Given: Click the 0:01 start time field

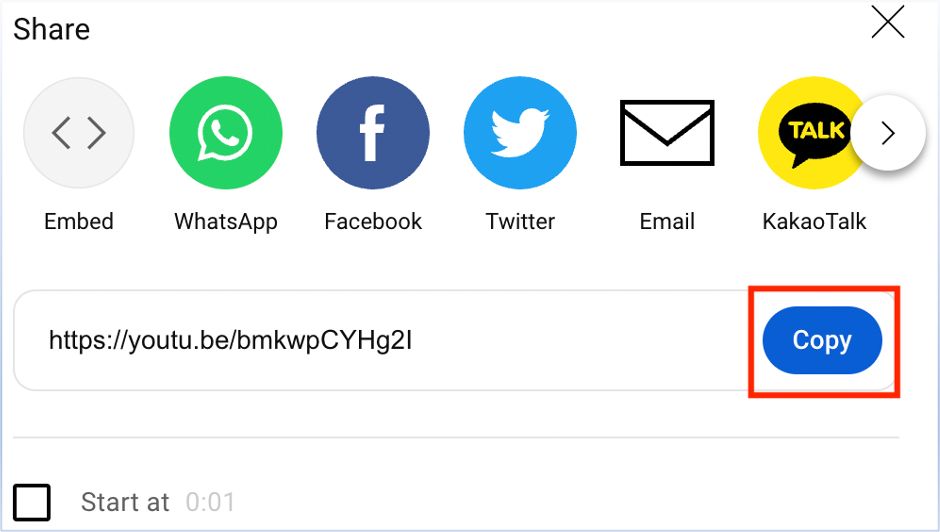Looking at the screenshot, I should coord(210,502).
